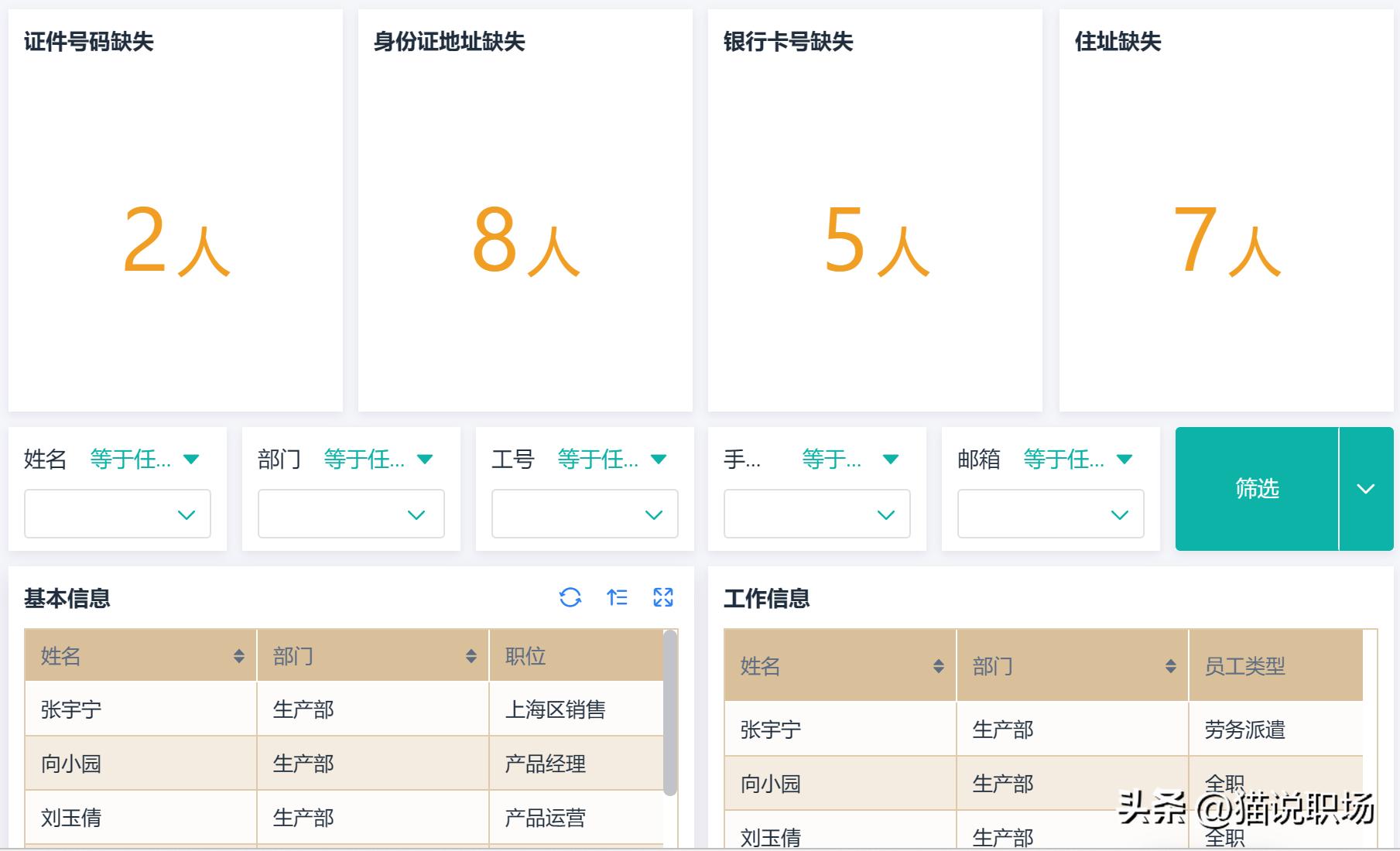
Task: Select the 张宇宁 row in 基本信息 table
Action: point(139,709)
